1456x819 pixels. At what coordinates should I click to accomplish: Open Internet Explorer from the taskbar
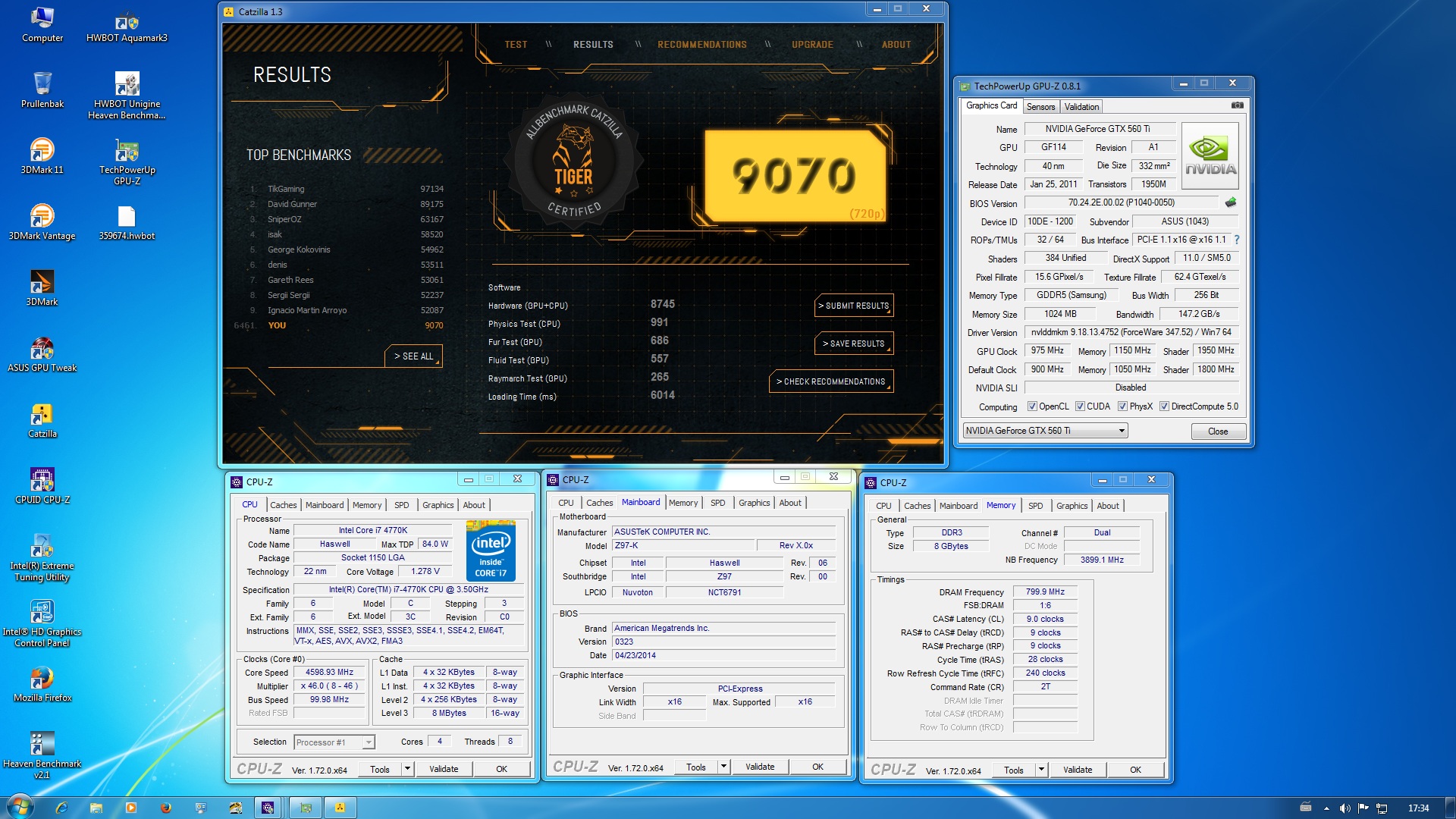coord(61,808)
